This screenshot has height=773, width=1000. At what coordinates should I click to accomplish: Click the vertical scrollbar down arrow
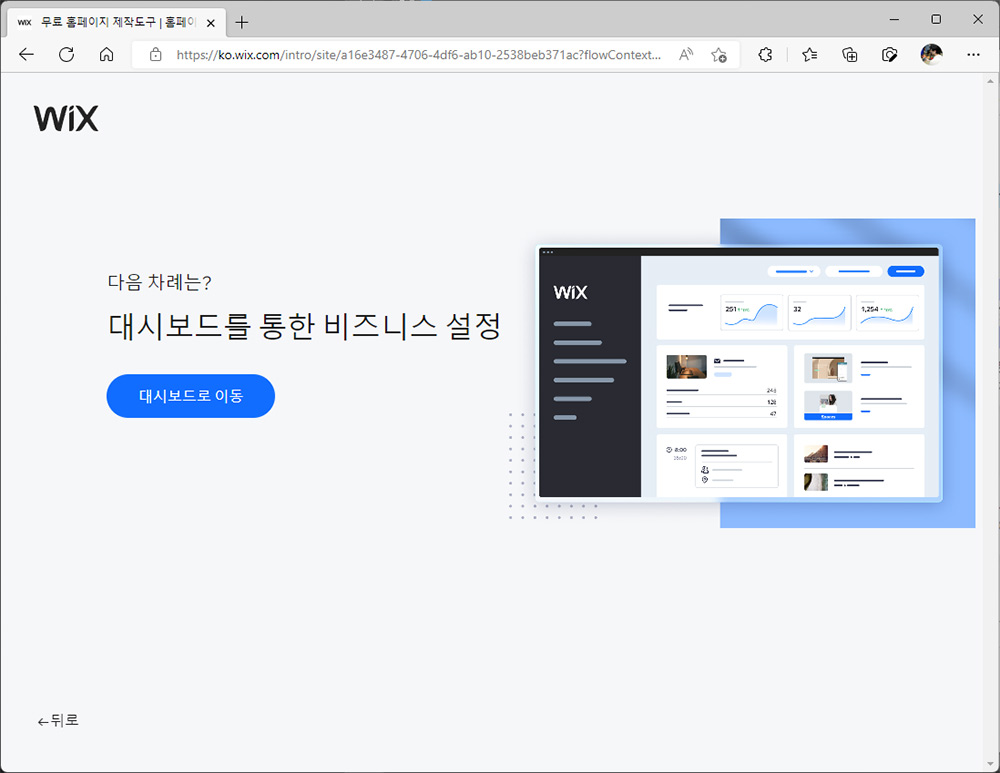click(x=990, y=763)
